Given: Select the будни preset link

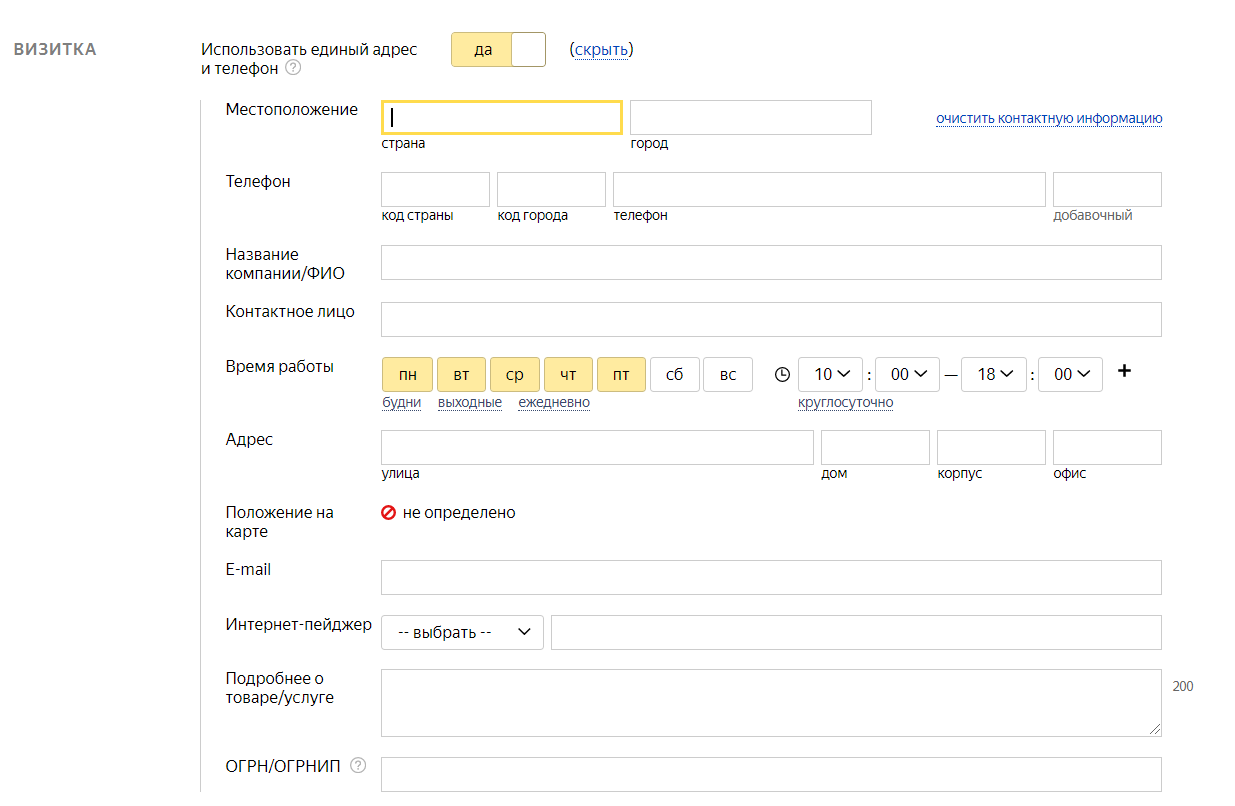Looking at the screenshot, I should (x=401, y=403).
